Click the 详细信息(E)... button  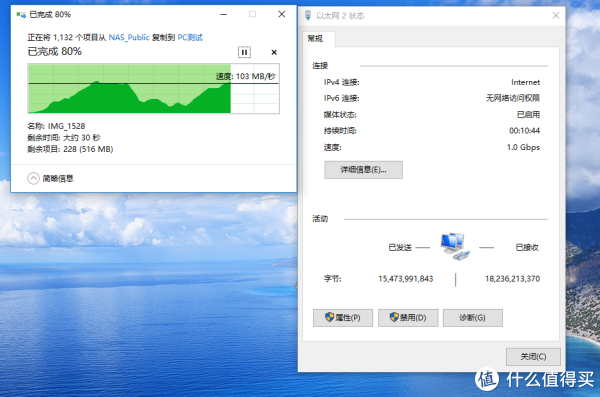(x=363, y=170)
